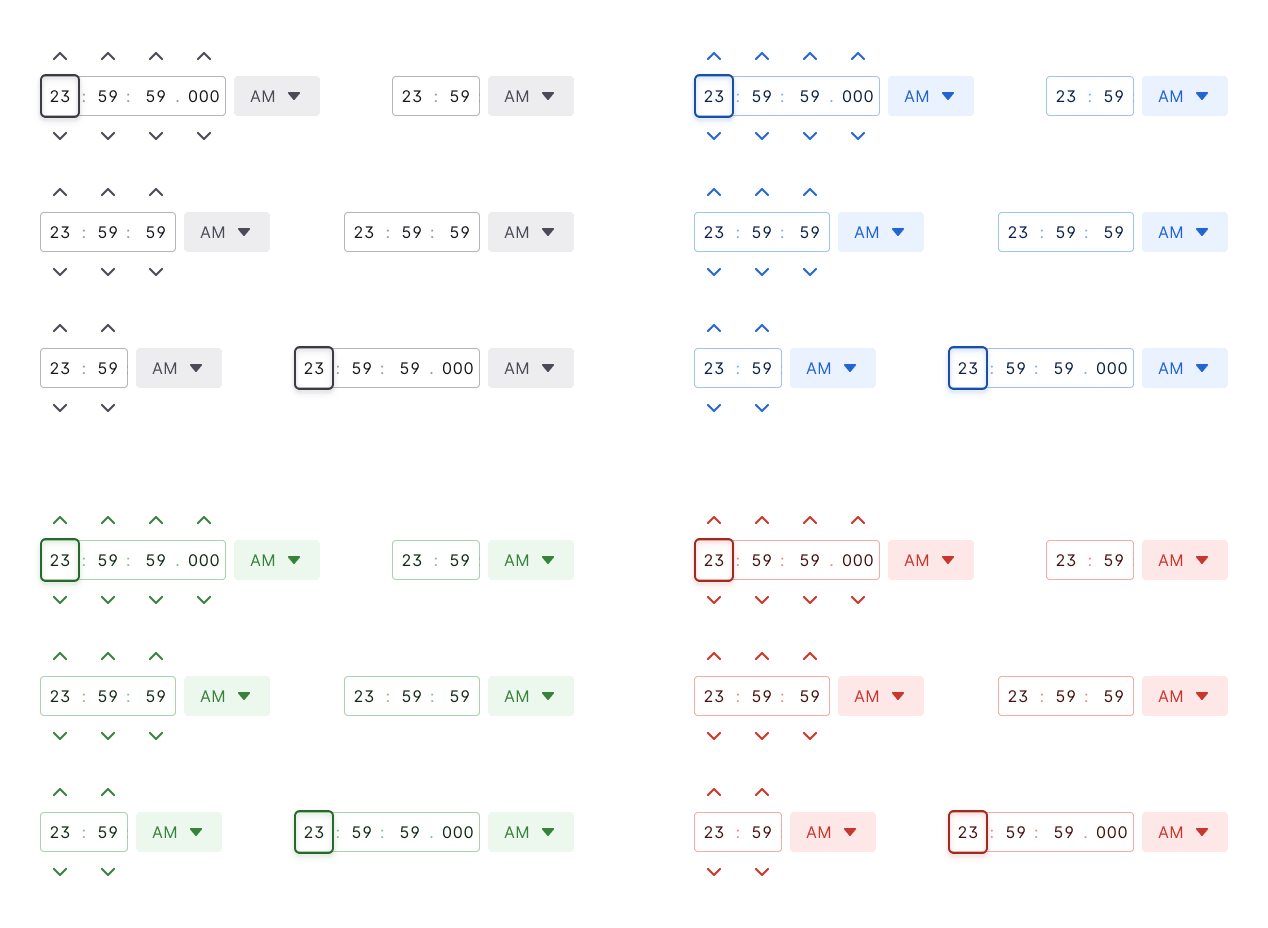The image size is (1268, 928).
Task: Open AM dropdown beside red 23:59:59.000 picker without chevrons
Action: pyautogui.click(x=1184, y=832)
